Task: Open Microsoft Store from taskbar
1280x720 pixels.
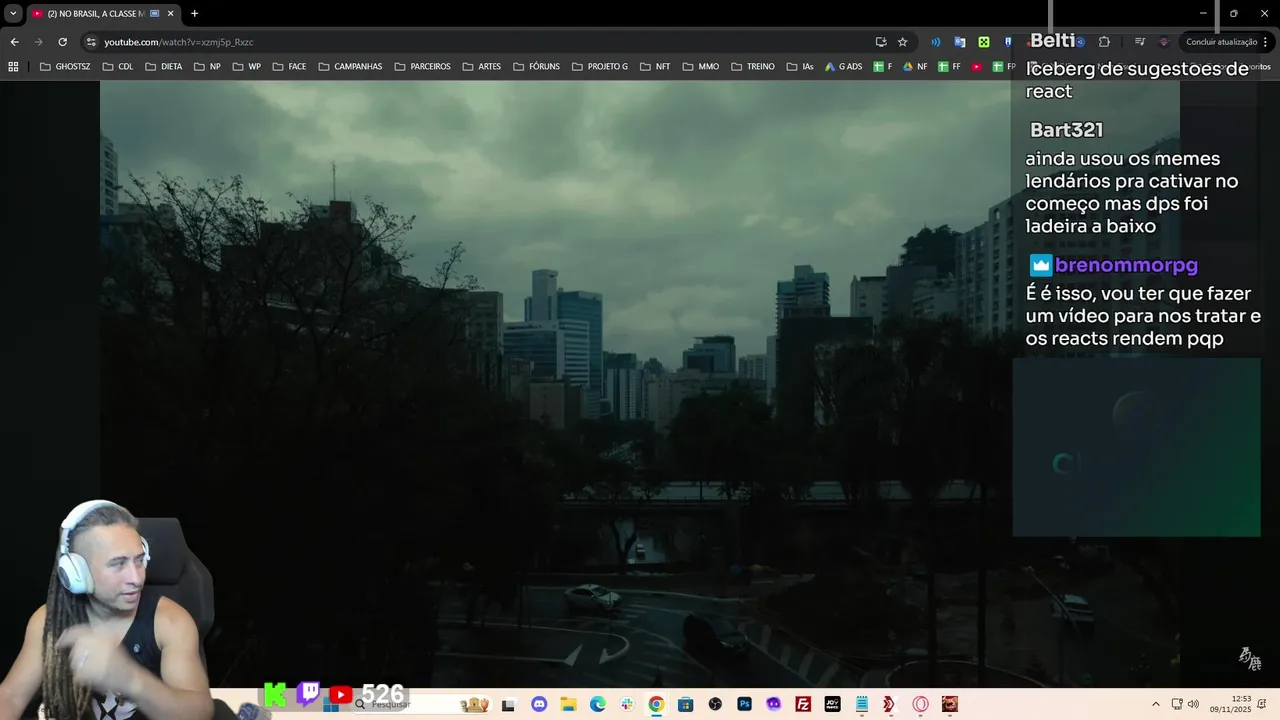Action: coord(685,704)
